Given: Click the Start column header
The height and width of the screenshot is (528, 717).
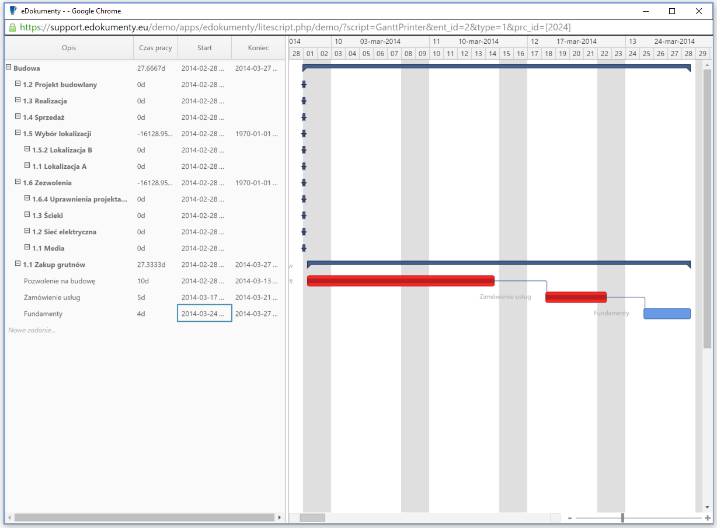Looking at the screenshot, I should click(204, 47).
